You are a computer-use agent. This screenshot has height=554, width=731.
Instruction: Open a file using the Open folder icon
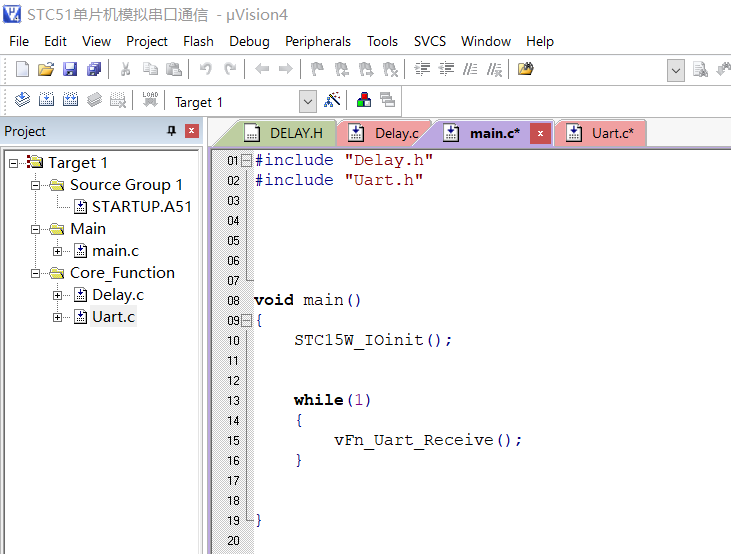pos(46,69)
